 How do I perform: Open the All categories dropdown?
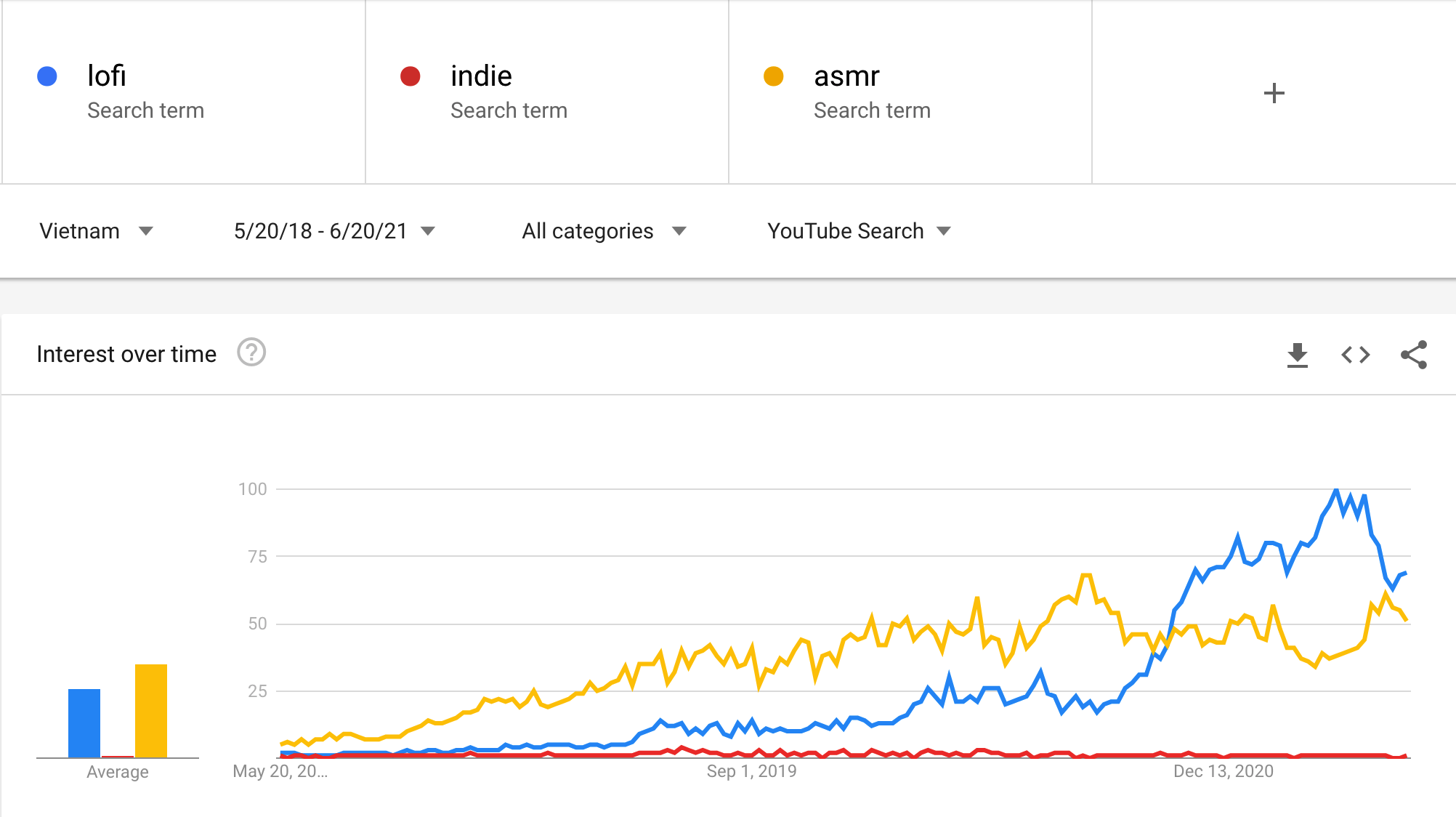click(x=603, y=231)
